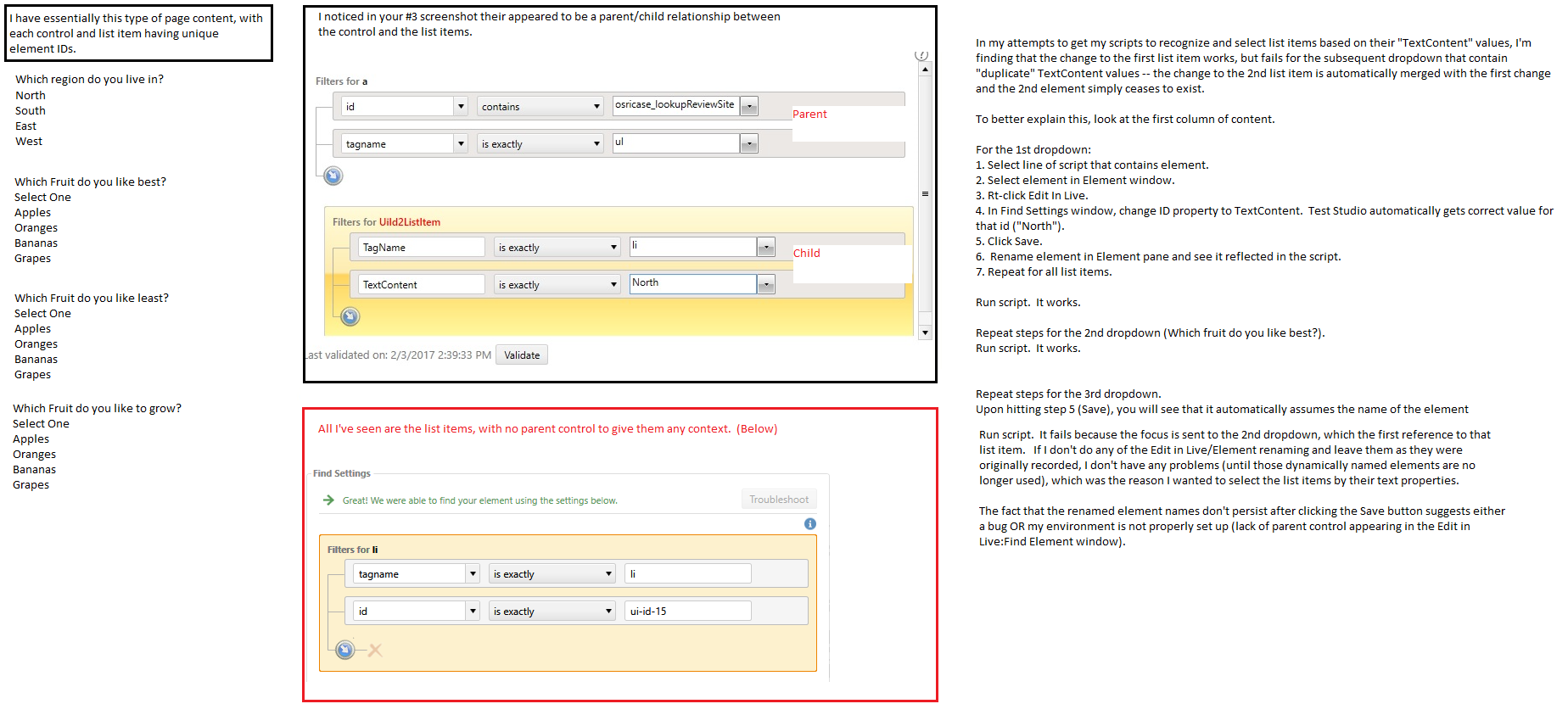
Task: Click the "Filters for Uild2ListItem" heading
Action: [x=386, y=222]
